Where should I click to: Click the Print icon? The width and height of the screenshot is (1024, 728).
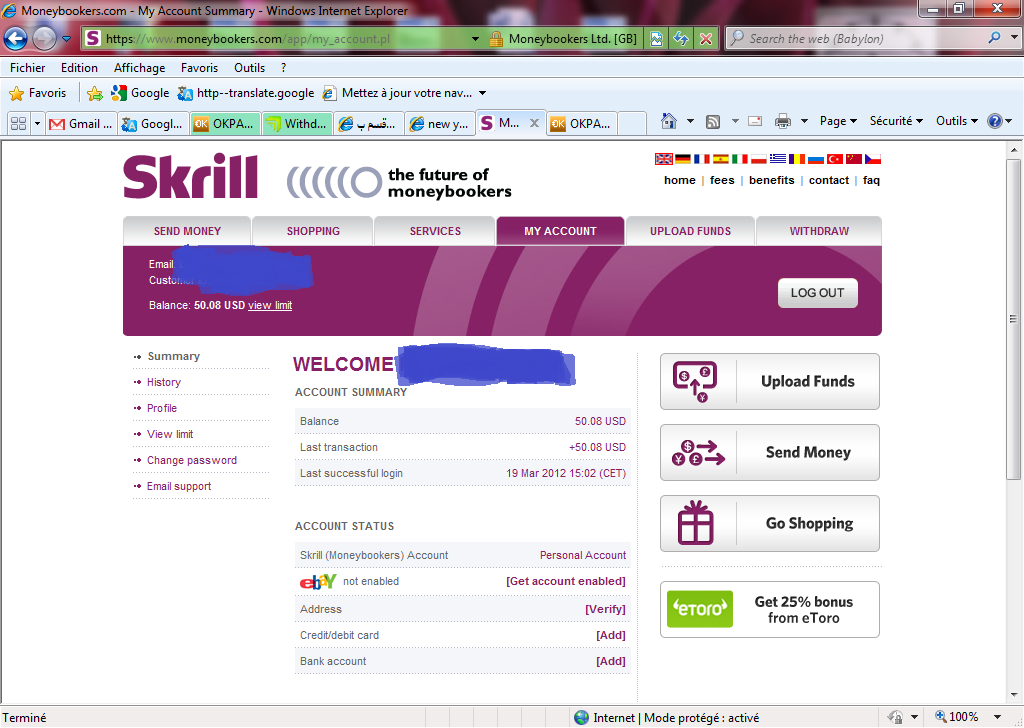782,121
